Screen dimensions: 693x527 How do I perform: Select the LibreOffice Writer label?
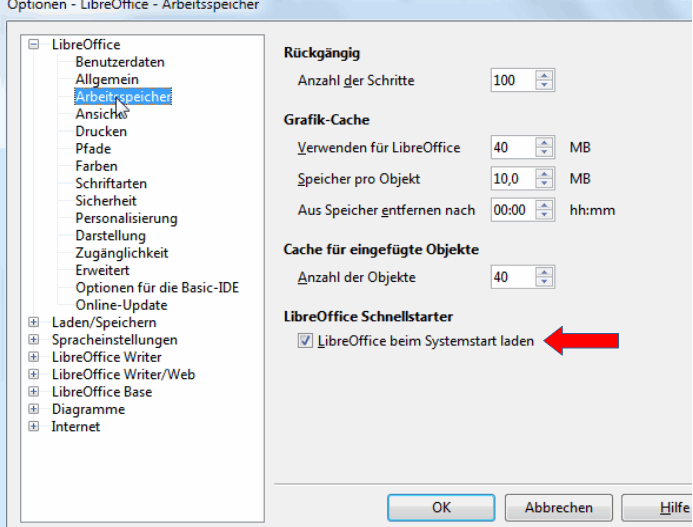tap(107, 357)
